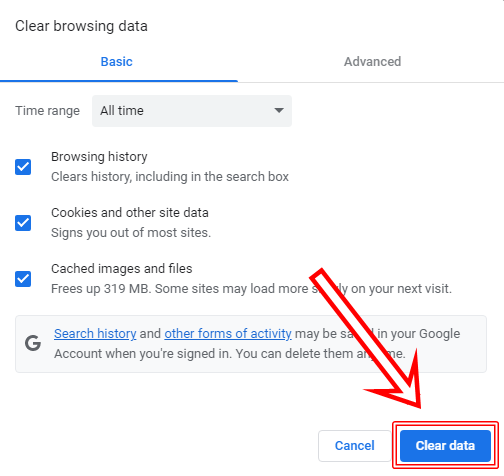Click the Cached images and files label

(122, 269)
